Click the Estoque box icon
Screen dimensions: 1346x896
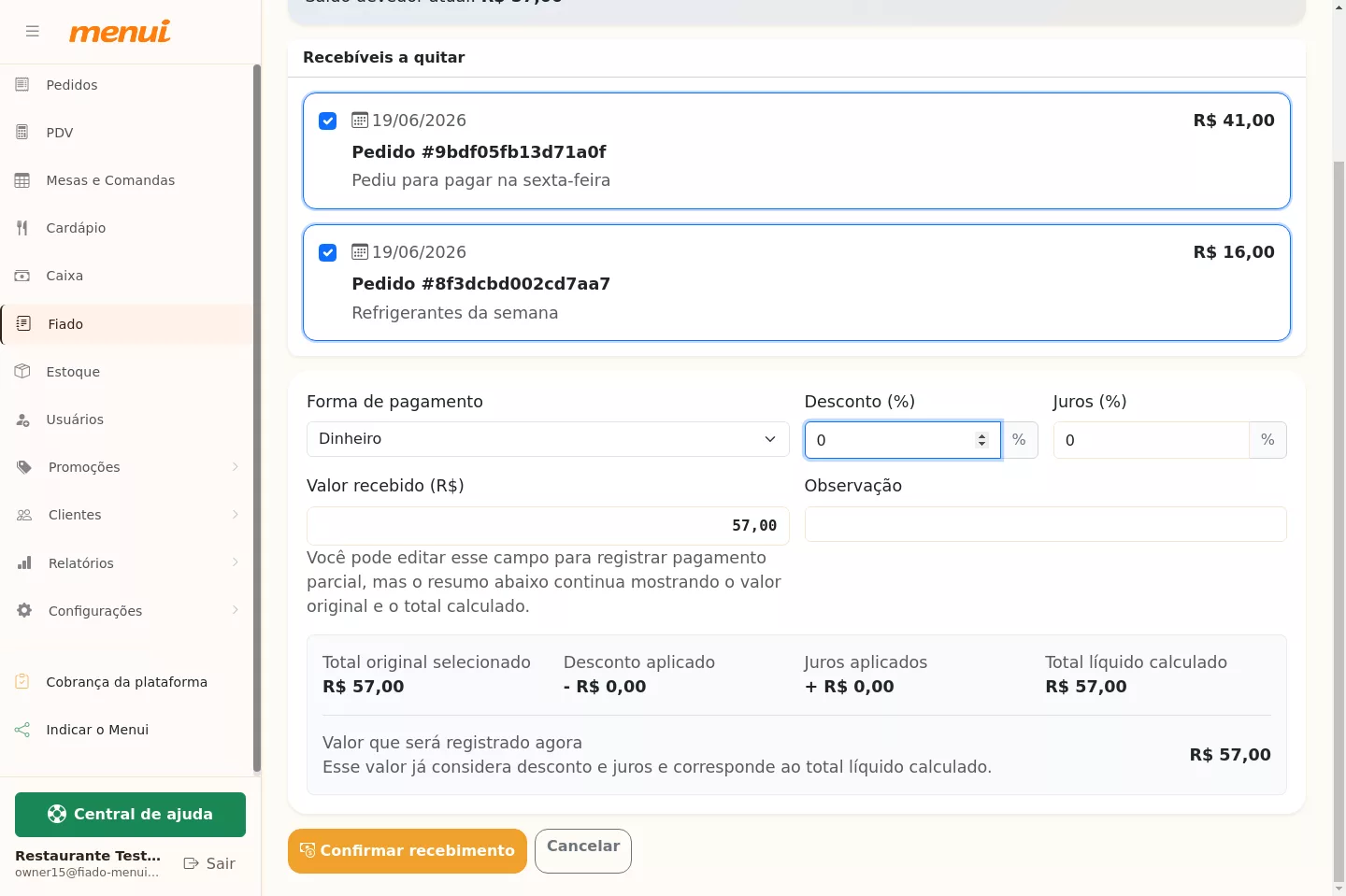(22, 372)
